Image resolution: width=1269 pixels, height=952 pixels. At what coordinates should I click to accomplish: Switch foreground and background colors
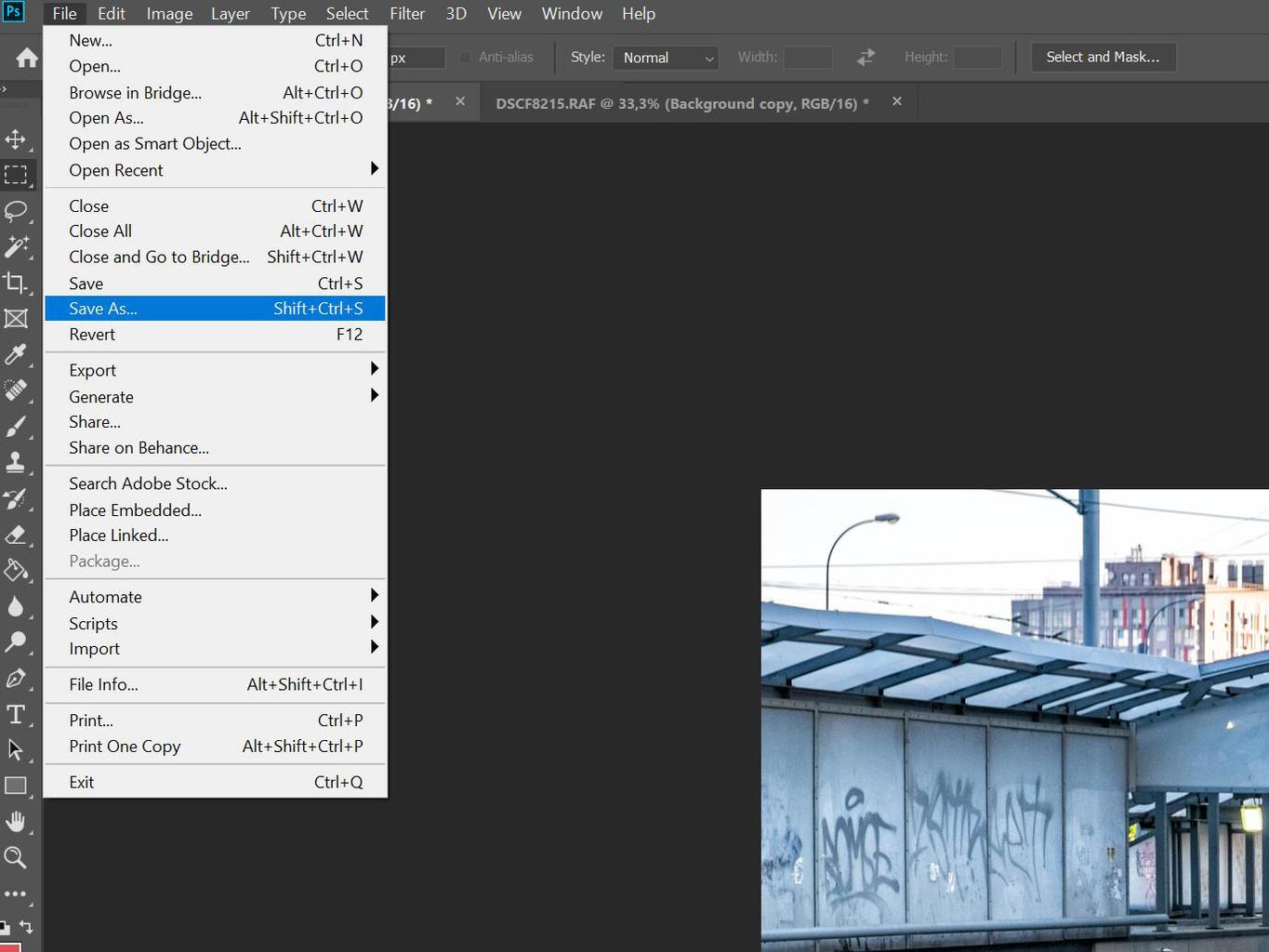[x=27, y=926]
